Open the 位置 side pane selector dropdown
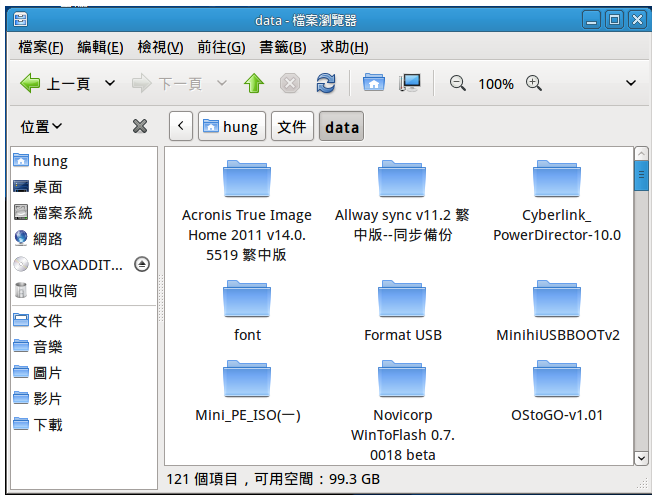This screenshot has width=658, height=500. [x=41, y=126]
